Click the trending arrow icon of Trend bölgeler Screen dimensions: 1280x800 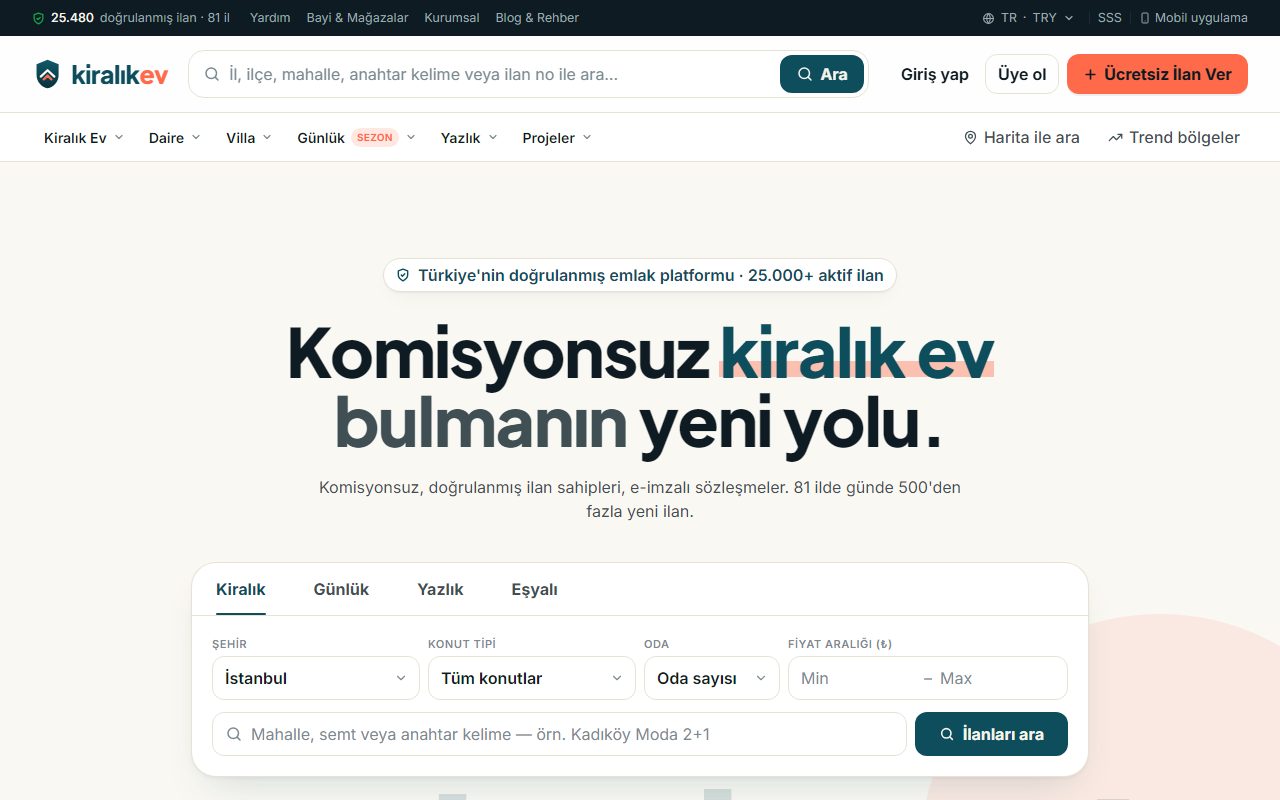tap(1115, 138)
